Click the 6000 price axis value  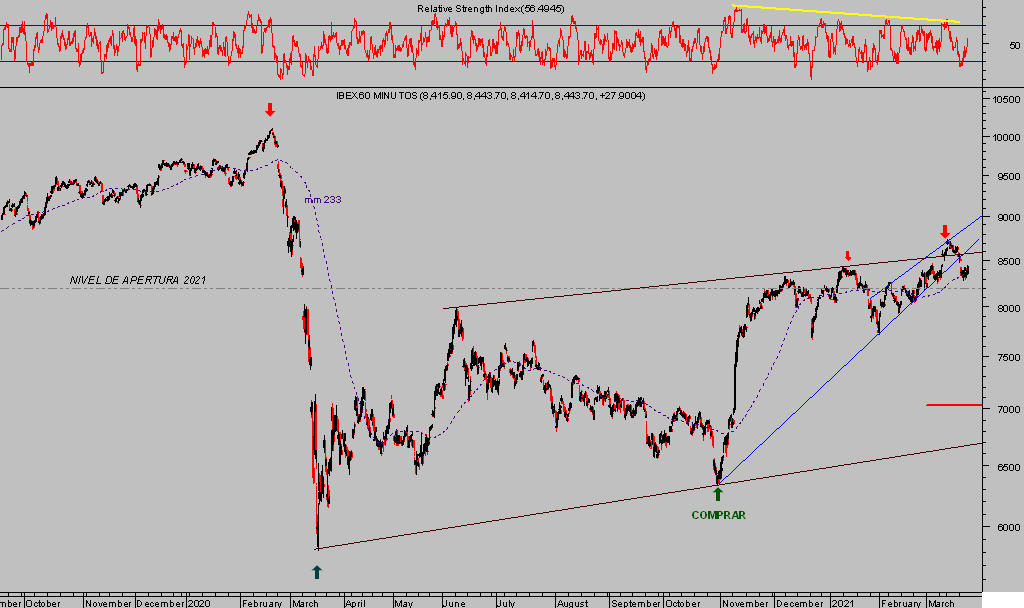(x=1008, y=528)
